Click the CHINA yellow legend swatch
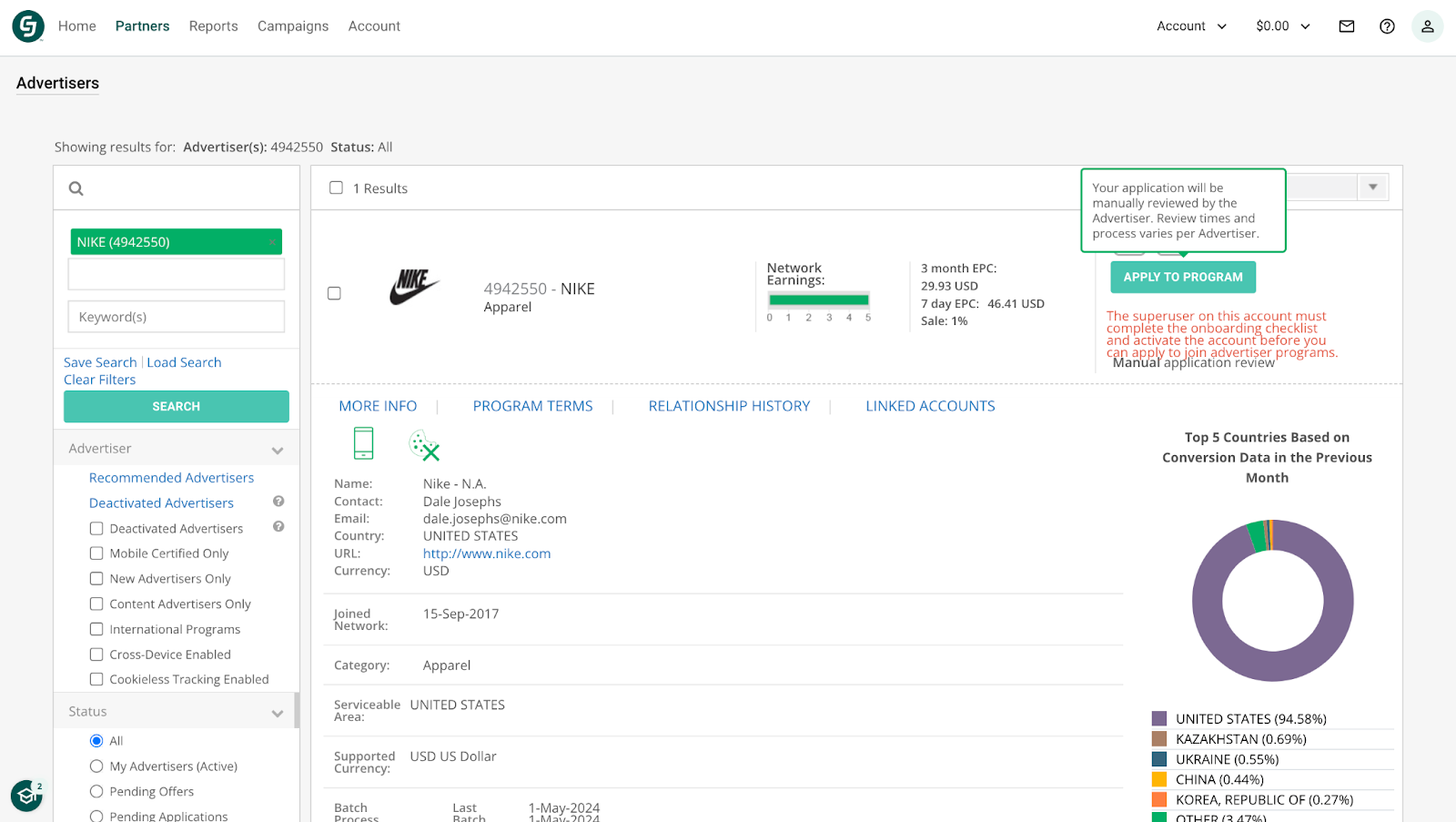1456x822 pixels. pyautogui.click(x=1159, y=779)
